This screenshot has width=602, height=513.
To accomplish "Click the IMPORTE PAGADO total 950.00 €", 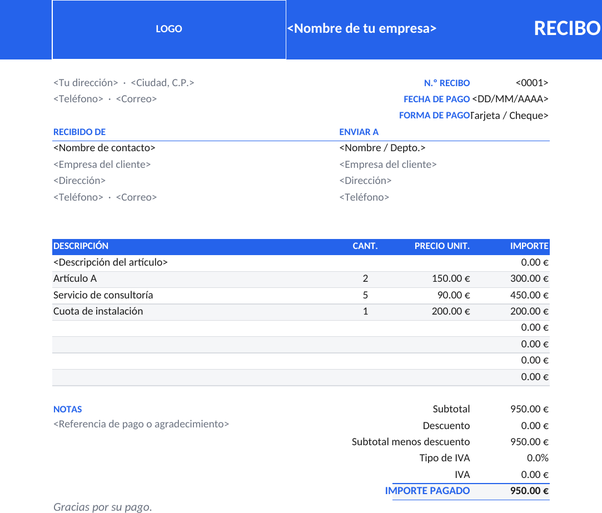I will coord(529,491).
